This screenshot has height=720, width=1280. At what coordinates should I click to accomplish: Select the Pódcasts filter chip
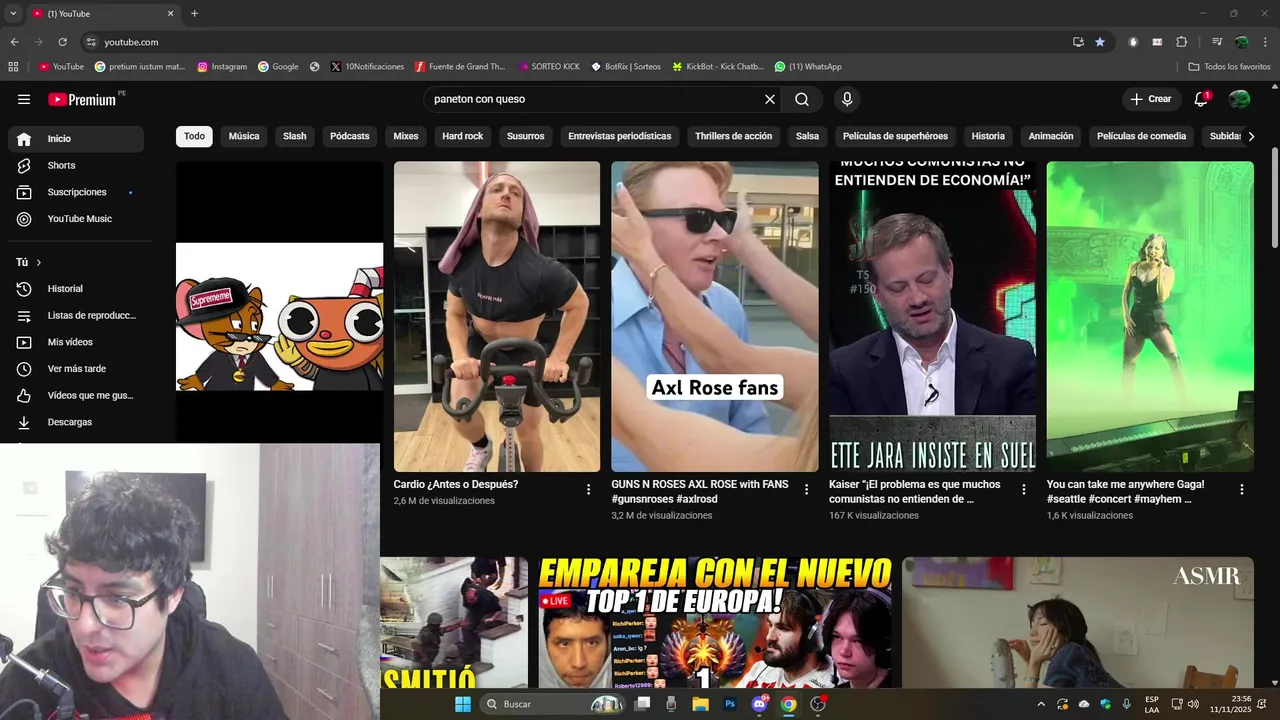(x=350, y=136)
